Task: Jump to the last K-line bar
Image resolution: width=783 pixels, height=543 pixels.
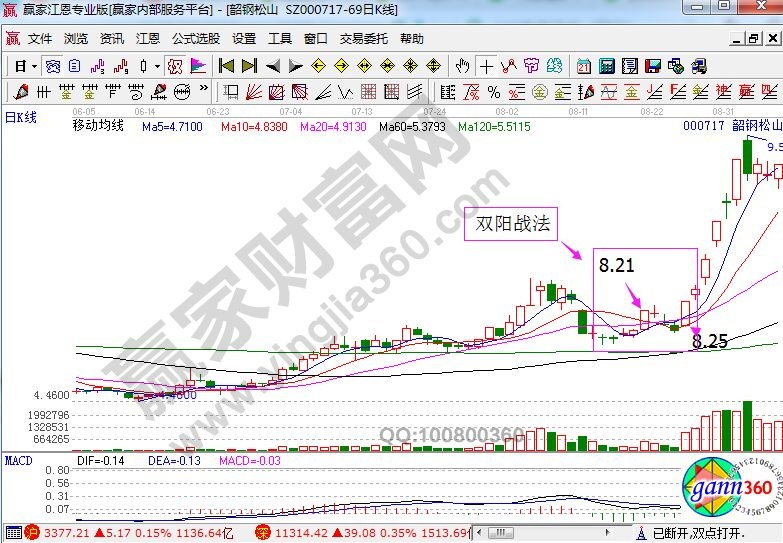Action: click(x=248, y=66)
